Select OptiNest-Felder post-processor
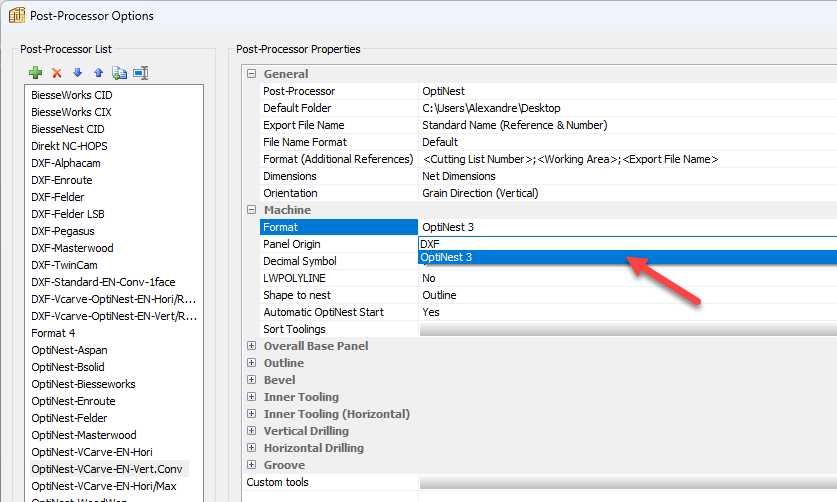The height and width of the screenshot is (502, 837). click(x=69, y=418)
